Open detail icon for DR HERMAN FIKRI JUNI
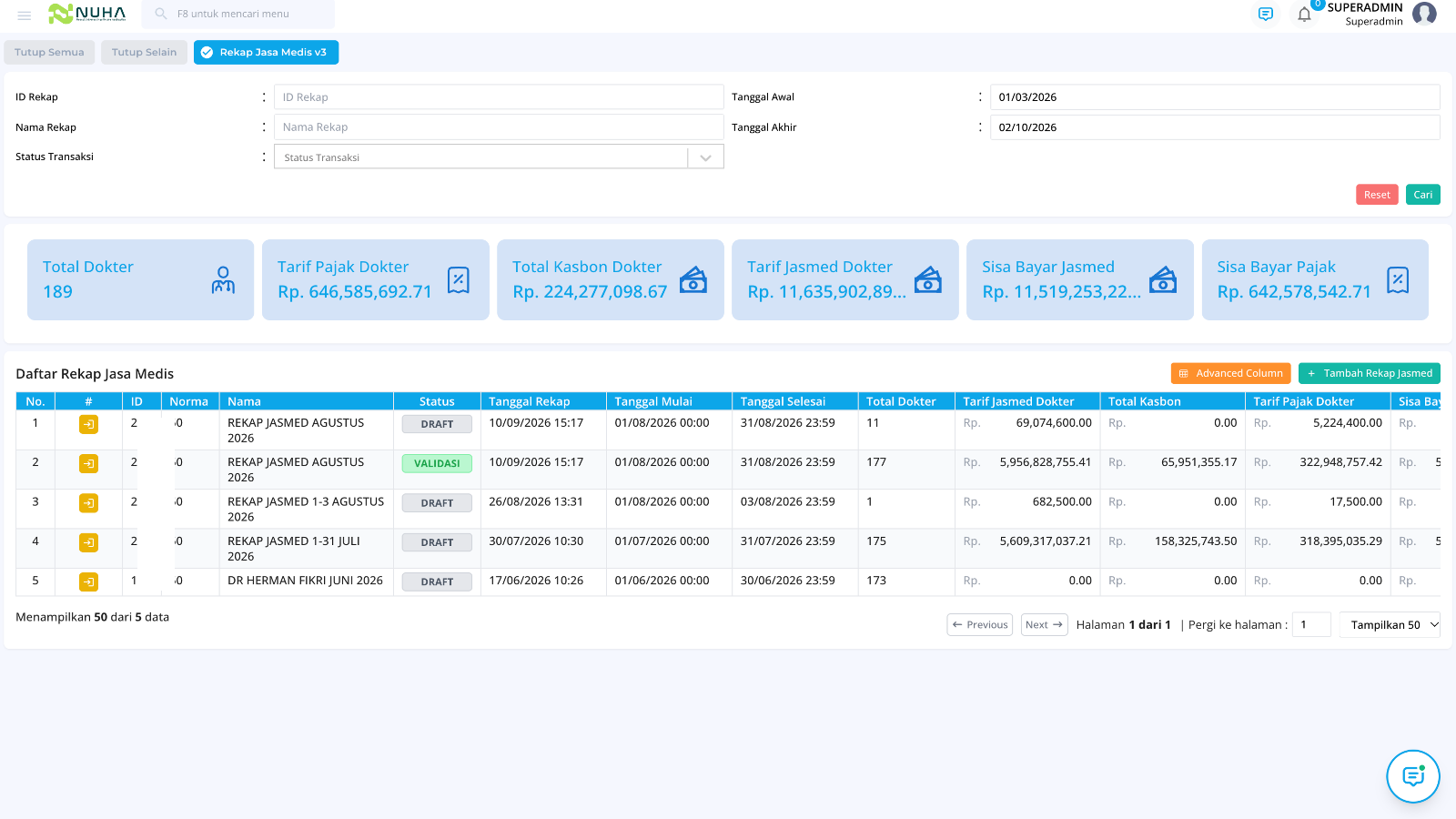This screenshot has height=819, width=1456. [88, 581]
